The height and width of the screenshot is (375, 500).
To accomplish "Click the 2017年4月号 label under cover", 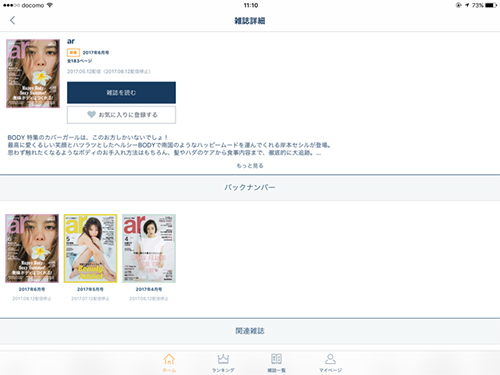I will [x=149, y=289].
